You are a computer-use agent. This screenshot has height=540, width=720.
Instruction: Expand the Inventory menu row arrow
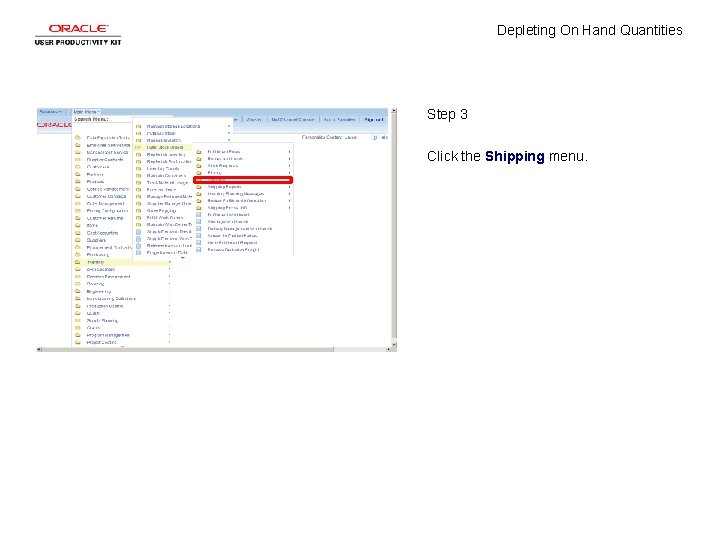click(169, 262)
